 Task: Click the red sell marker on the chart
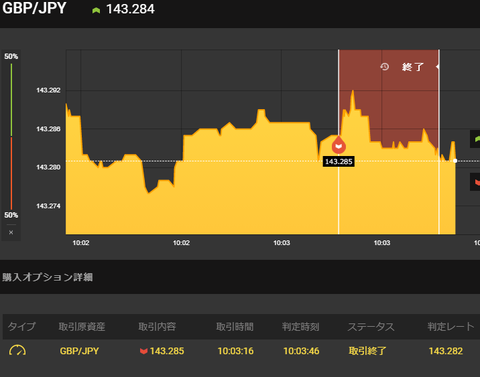(339, 145)
